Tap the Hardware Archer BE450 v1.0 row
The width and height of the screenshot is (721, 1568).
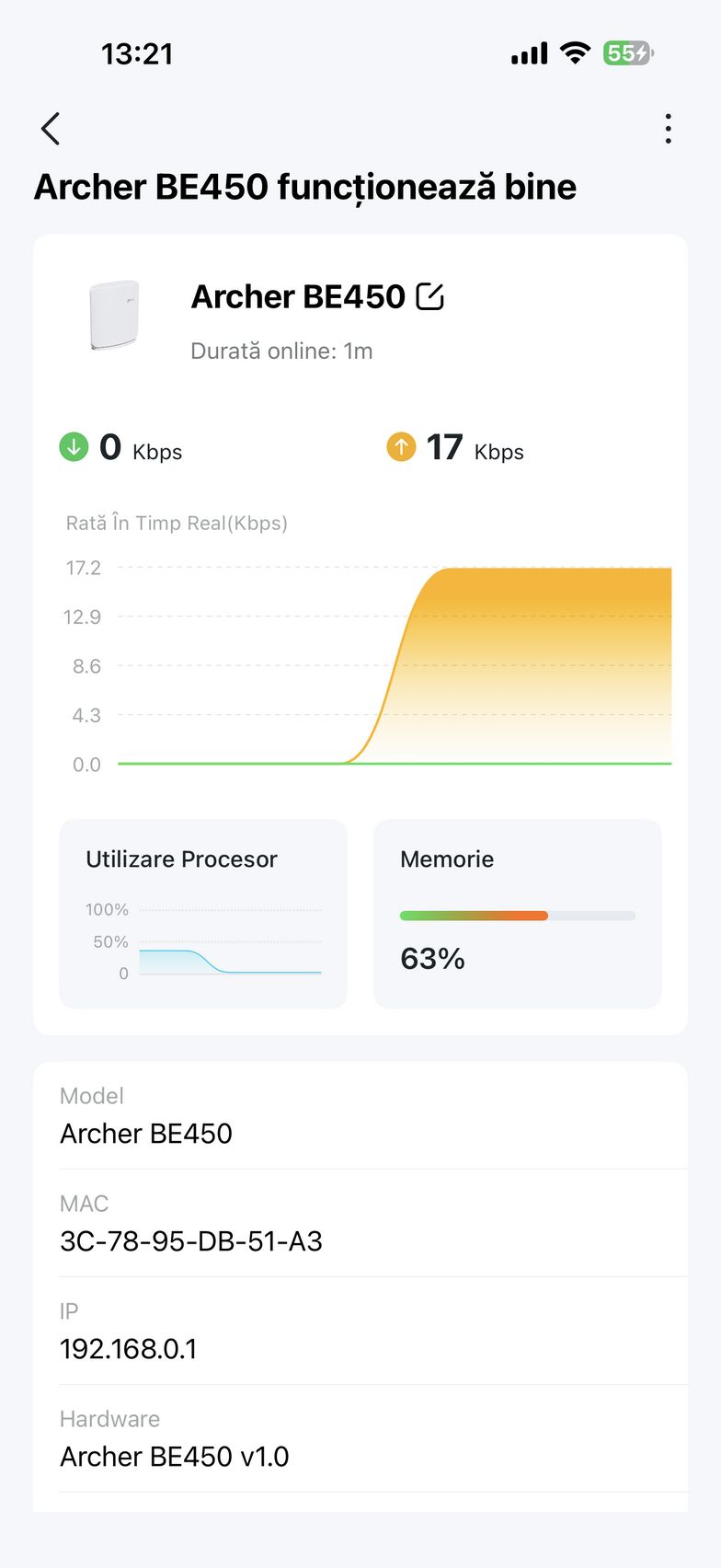(x=360, y=1439)
